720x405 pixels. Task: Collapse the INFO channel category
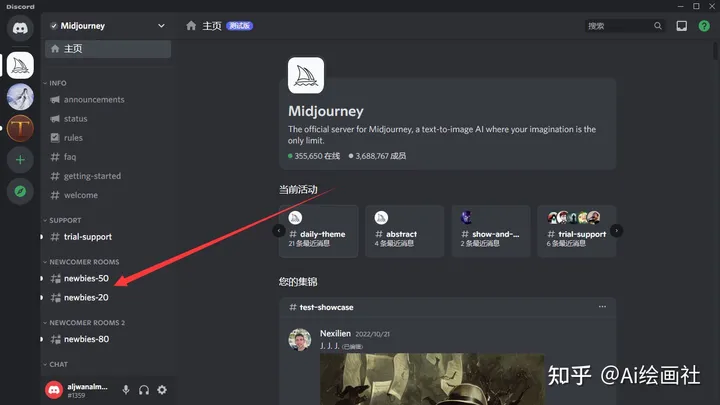tap(58, 83)
